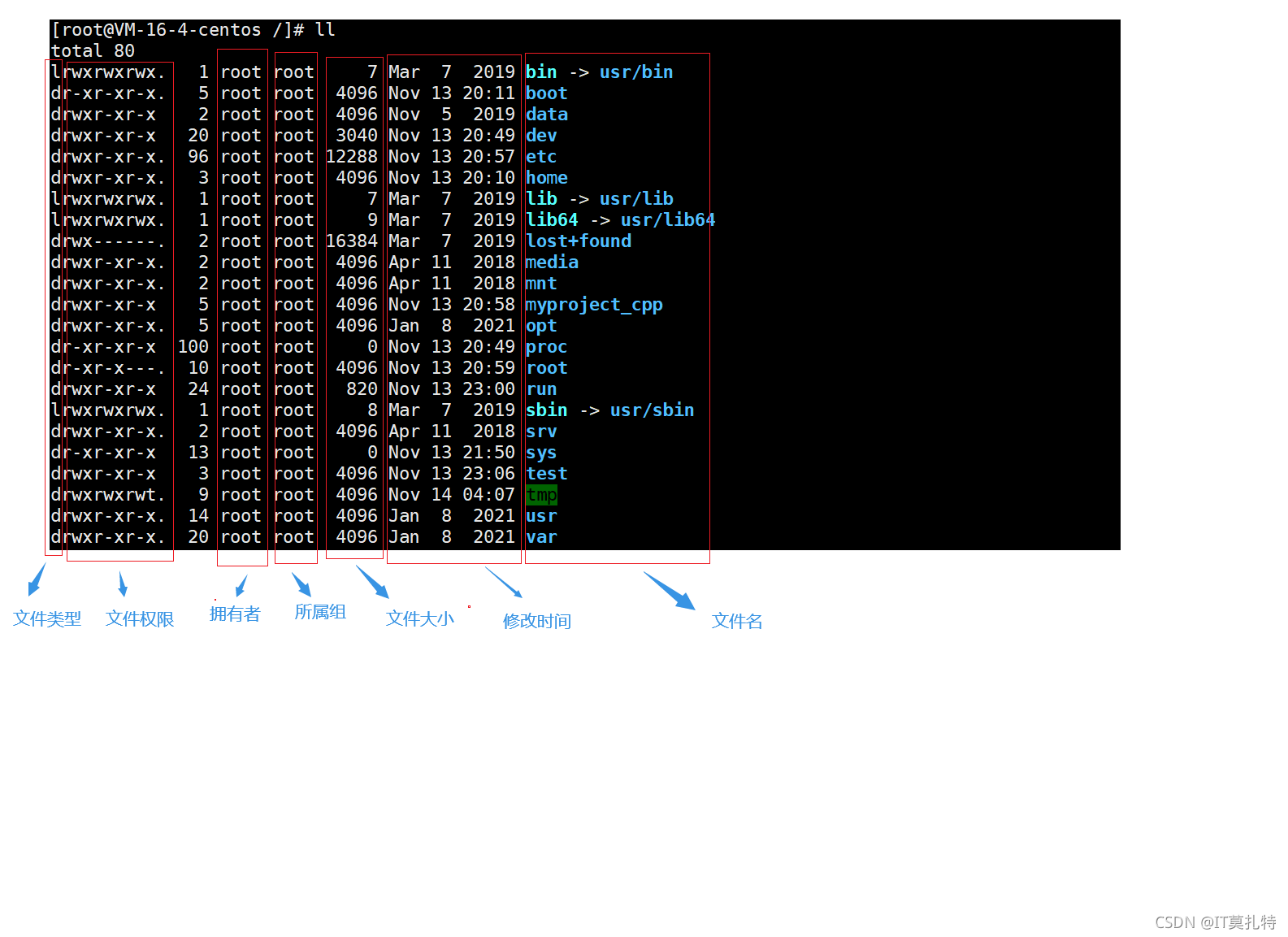Screen dimensions: 1288x937
Task: Select the 'etc' directory name
Action: pos(541,157)
